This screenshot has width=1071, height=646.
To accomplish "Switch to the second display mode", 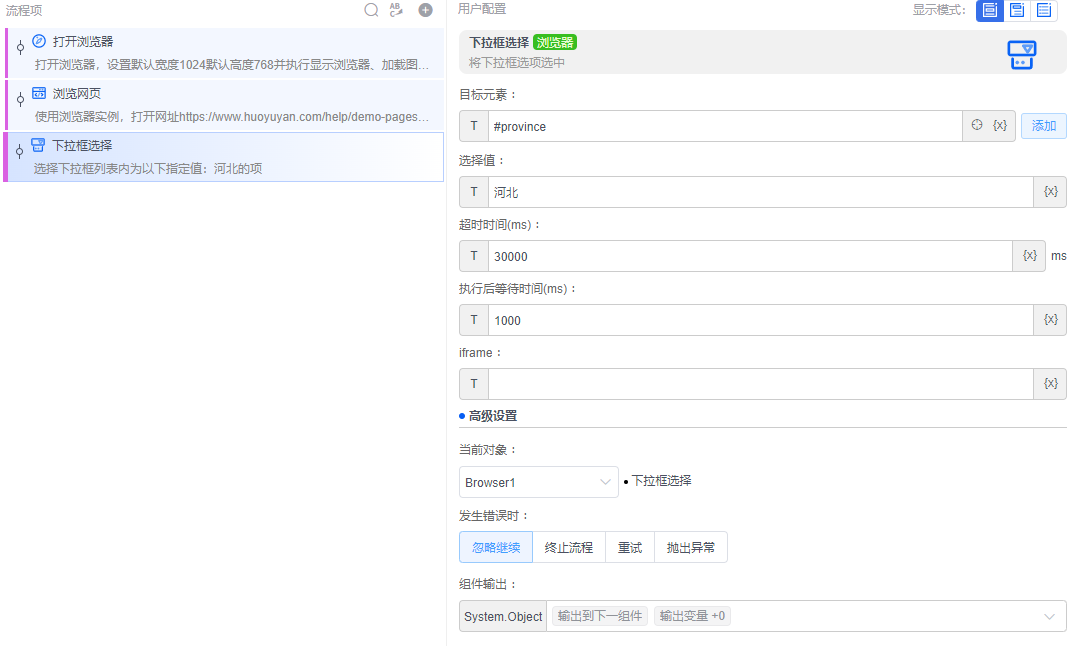I will tap(1014, 11).
